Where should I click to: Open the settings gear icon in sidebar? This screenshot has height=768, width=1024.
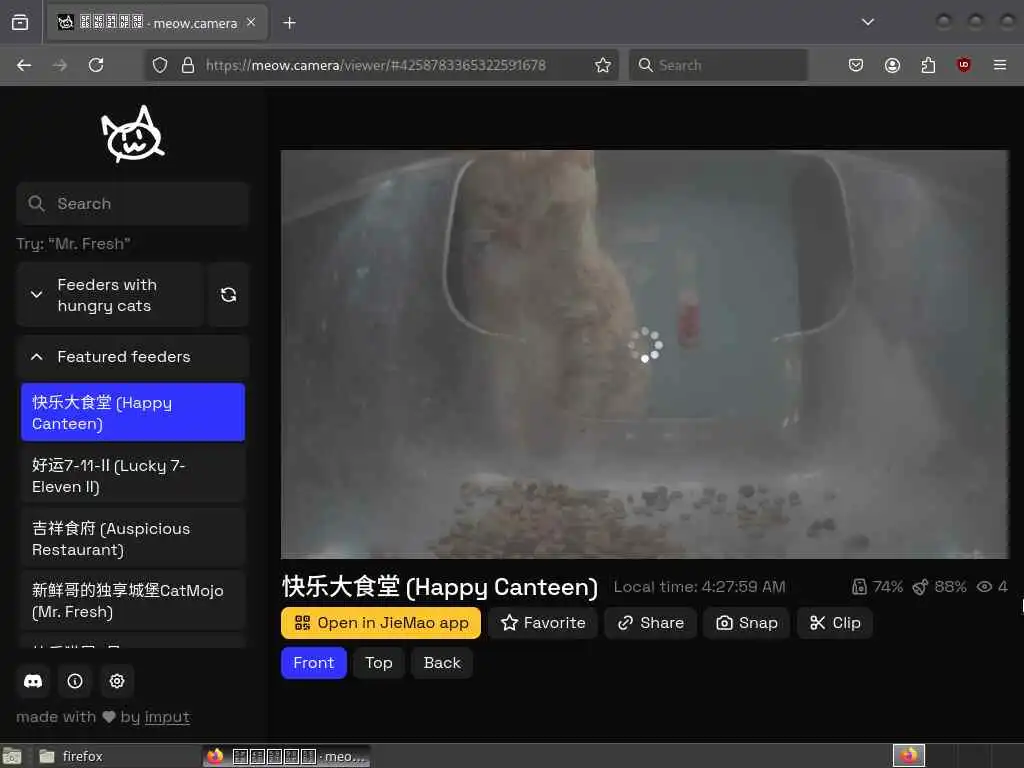117,681
